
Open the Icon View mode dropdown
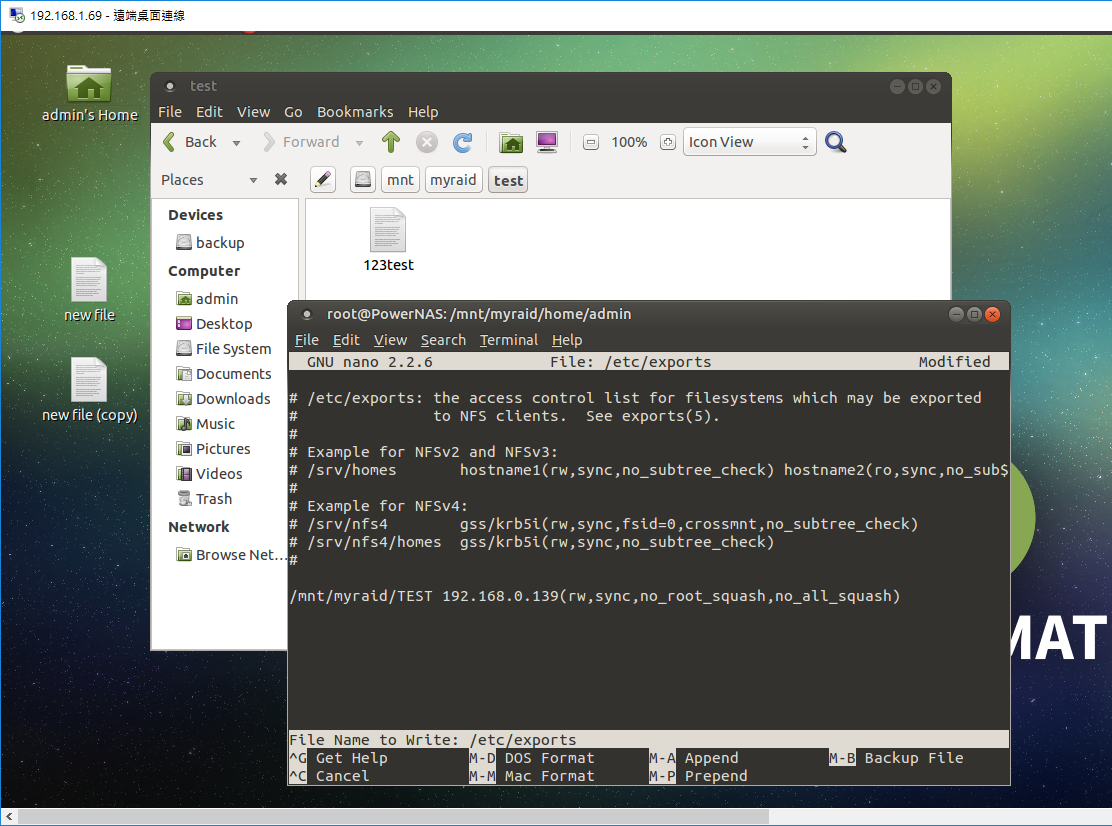pyautogui.click(x=750, y=142)
